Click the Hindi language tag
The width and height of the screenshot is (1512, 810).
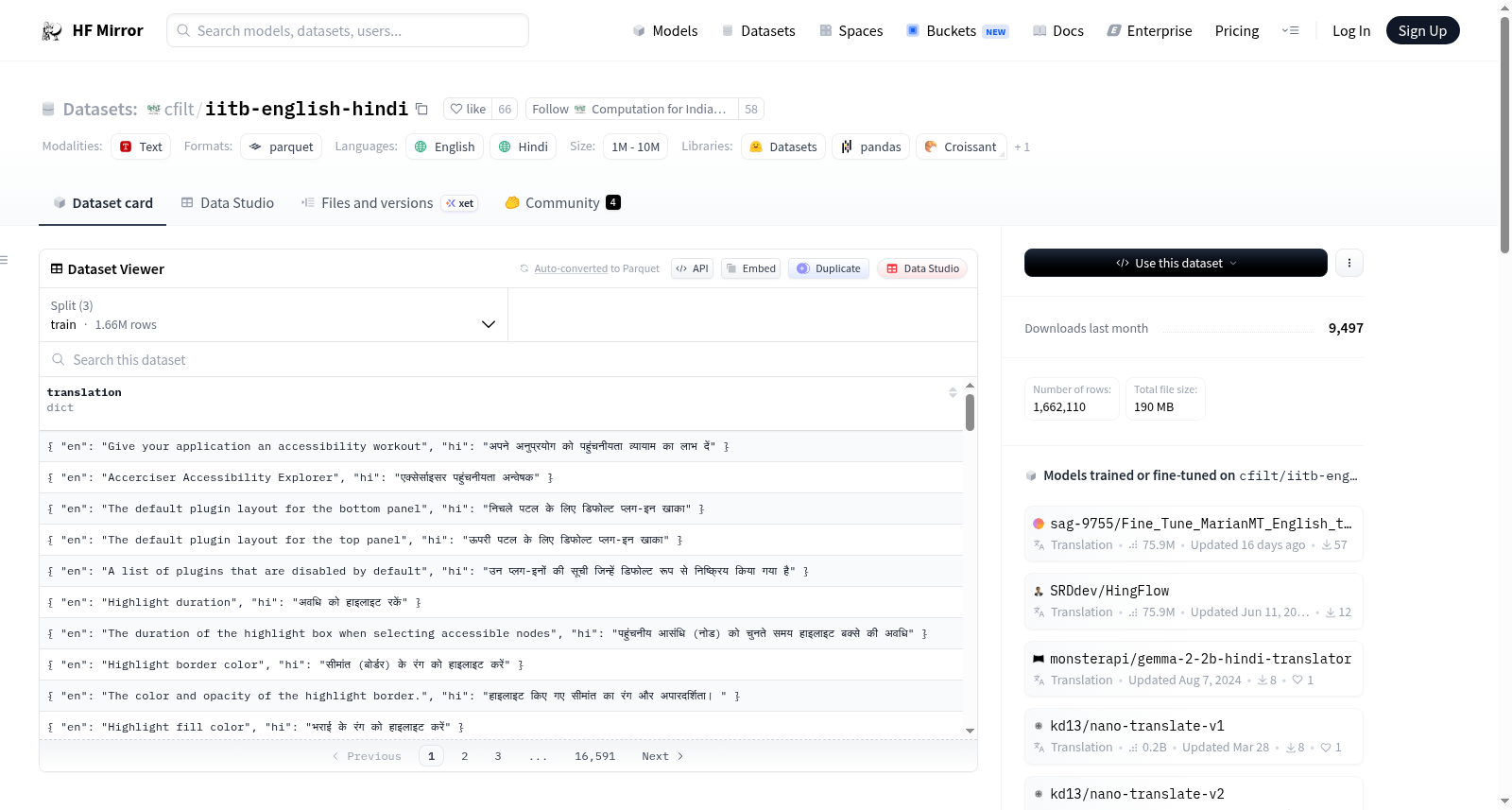[524, 147]
